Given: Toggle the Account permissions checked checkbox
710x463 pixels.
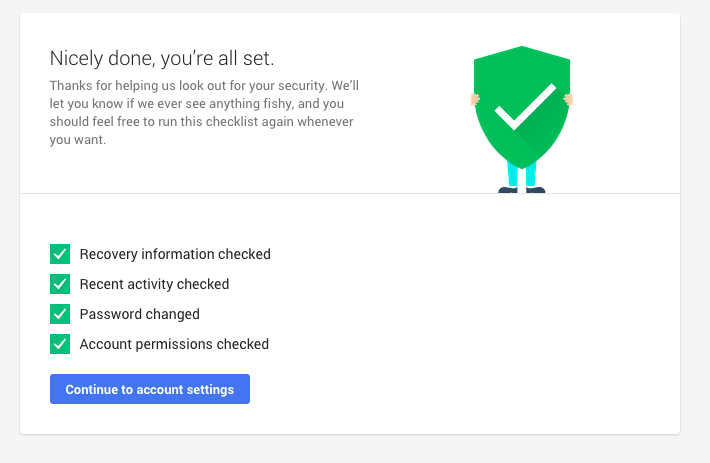Looking at the screenshot, I should point(59,344).
